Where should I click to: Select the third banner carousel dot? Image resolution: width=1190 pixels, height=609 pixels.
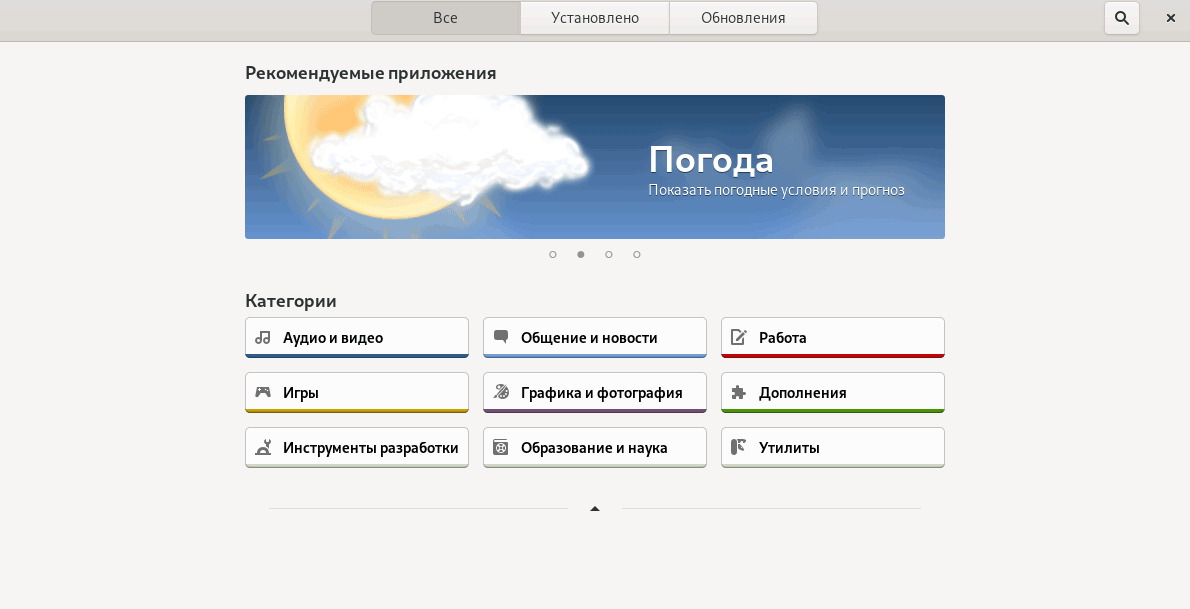(x=609, y=254)
